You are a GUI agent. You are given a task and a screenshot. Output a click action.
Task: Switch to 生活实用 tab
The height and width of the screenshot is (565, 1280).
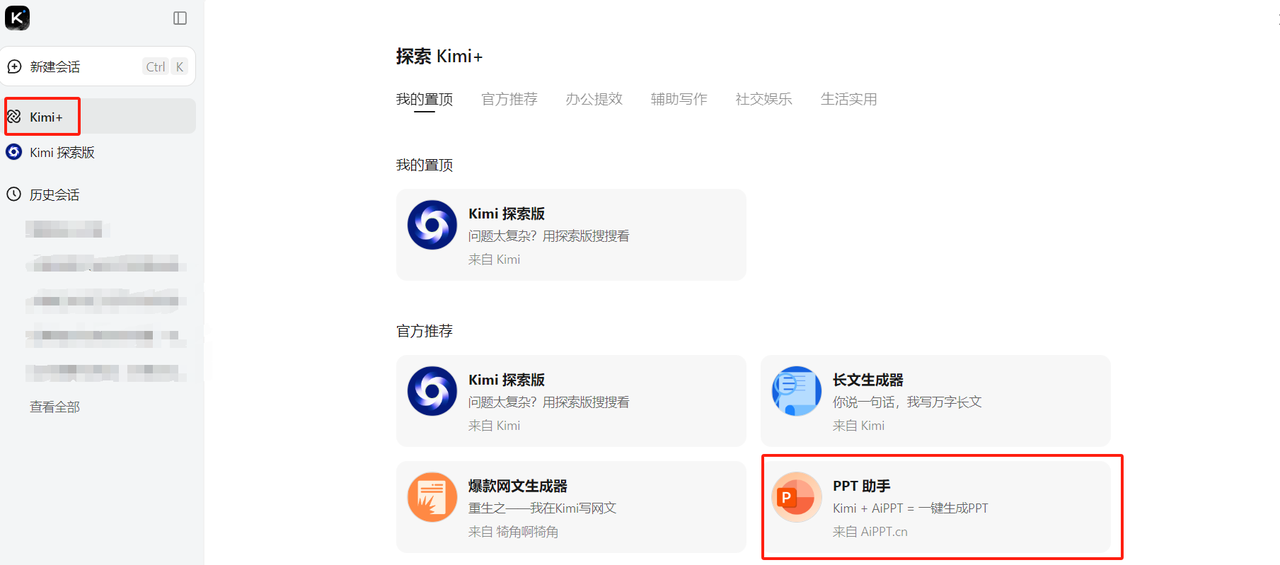pyautogui.click(x=849, y=99)
